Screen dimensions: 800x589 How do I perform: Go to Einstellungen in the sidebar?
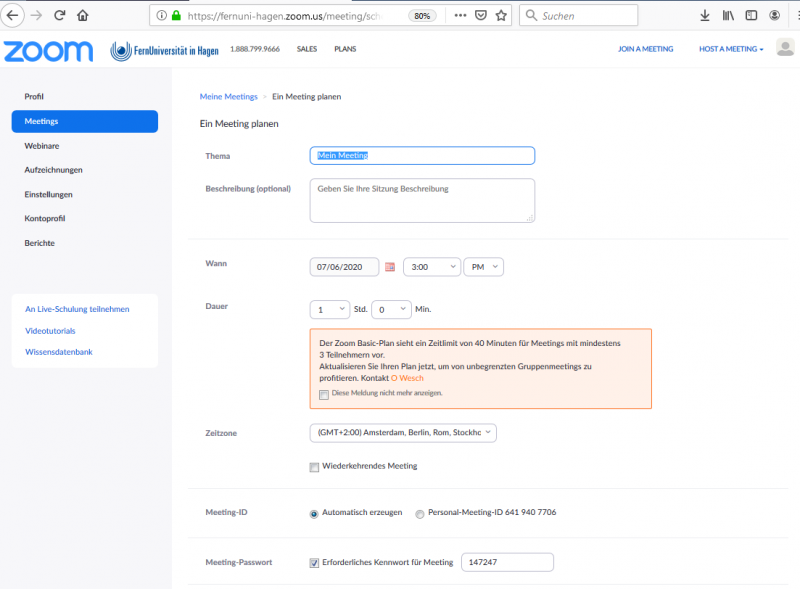(x=48, y=194)
